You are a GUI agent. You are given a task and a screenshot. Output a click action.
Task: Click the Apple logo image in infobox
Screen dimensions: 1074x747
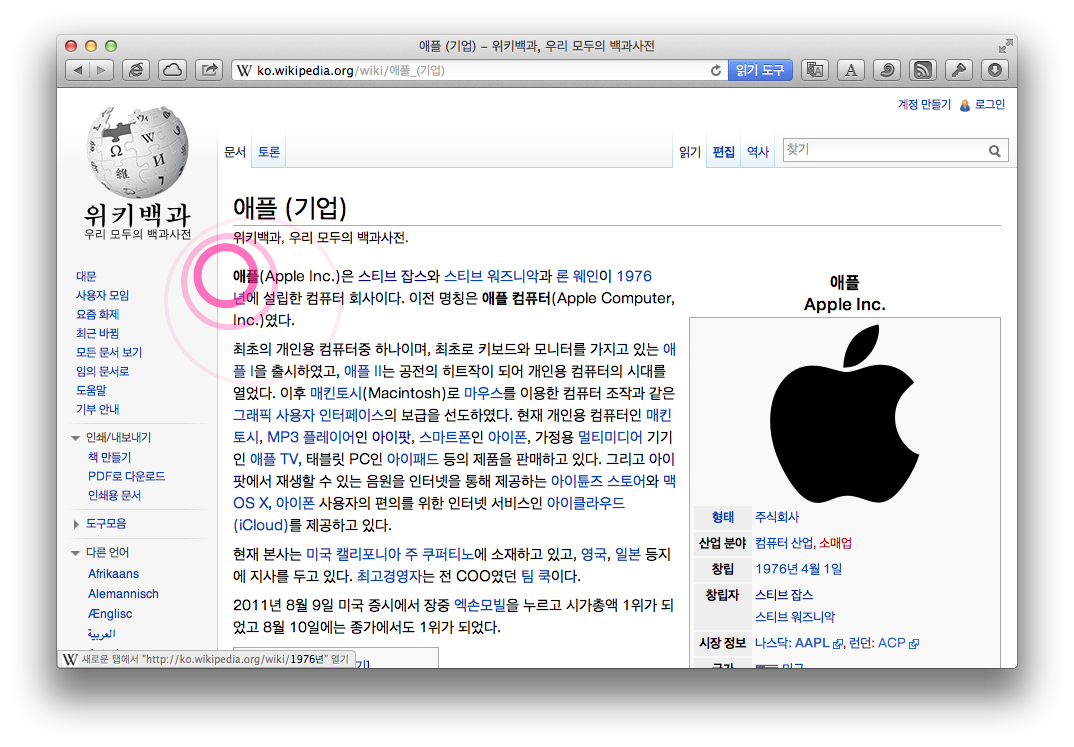845,414
